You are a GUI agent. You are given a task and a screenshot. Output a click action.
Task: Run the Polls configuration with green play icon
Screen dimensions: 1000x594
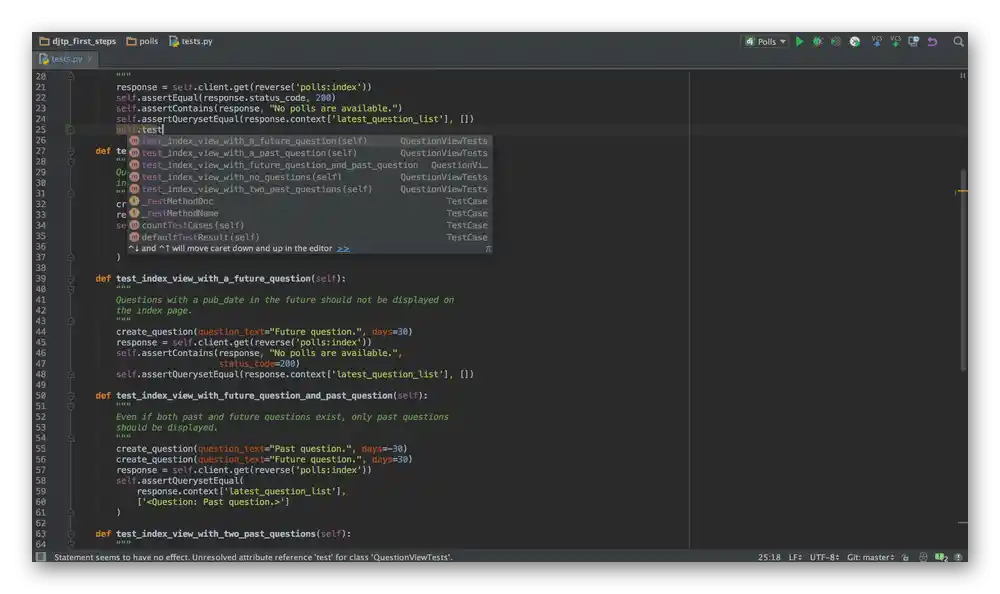click(799, 41)
